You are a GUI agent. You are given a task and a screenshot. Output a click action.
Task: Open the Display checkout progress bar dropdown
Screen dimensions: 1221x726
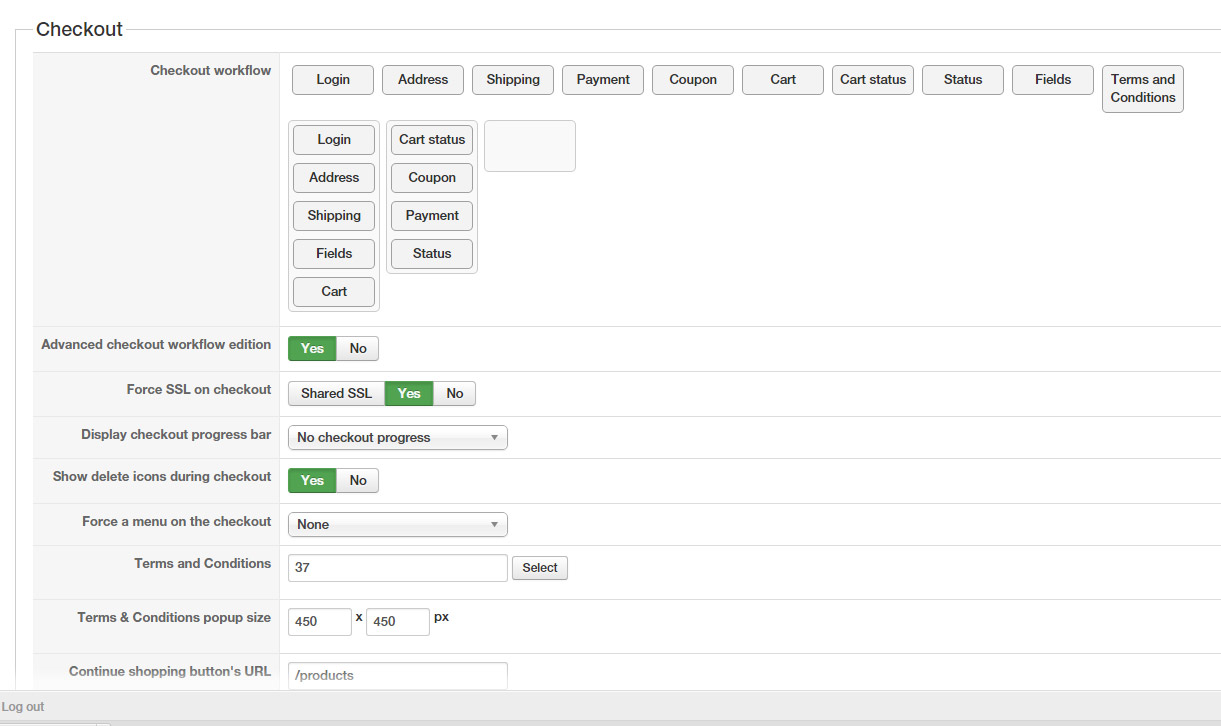397,438
